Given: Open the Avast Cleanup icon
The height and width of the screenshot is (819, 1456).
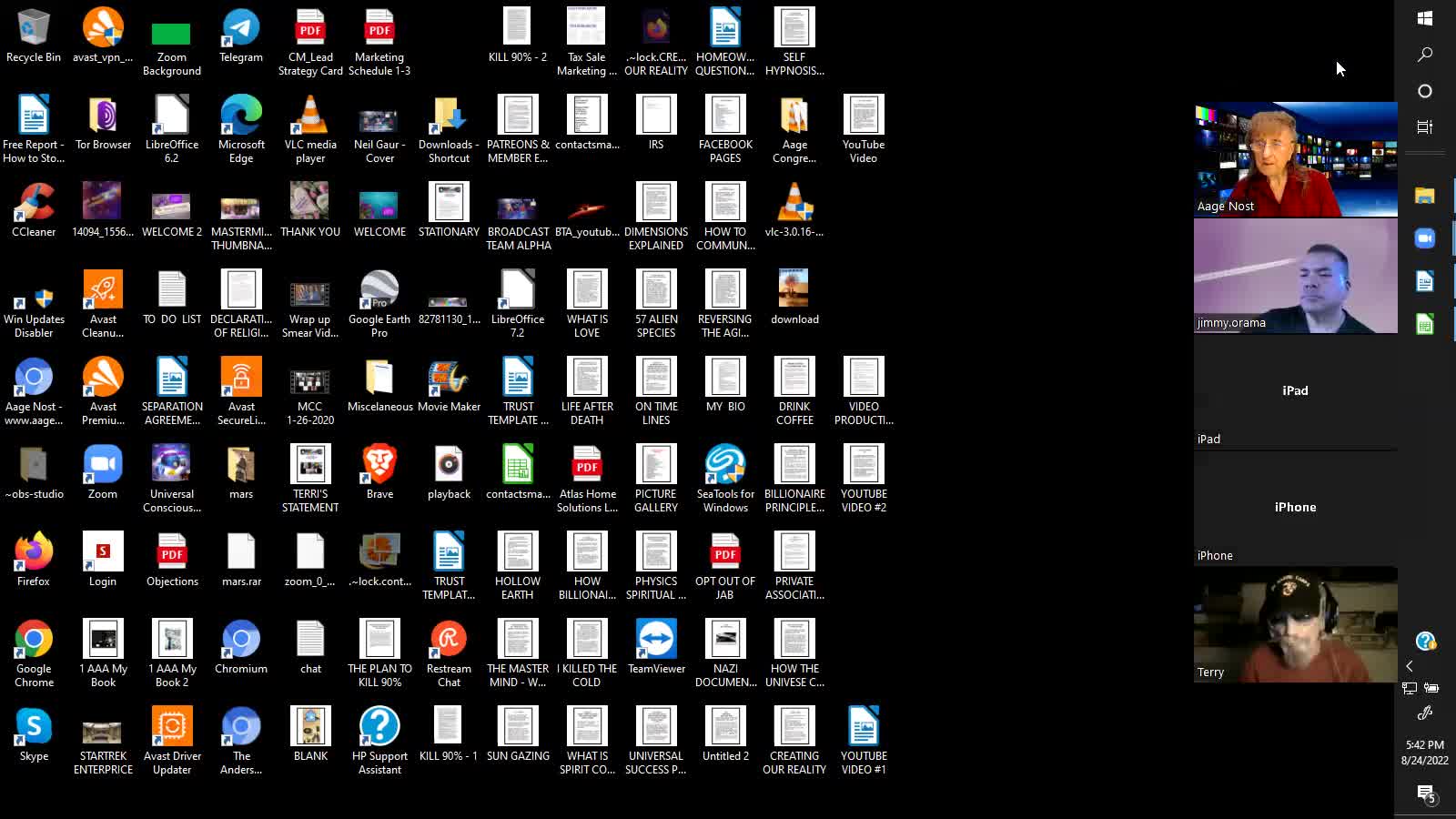Looking at the screenshot, I should [103, 305].
